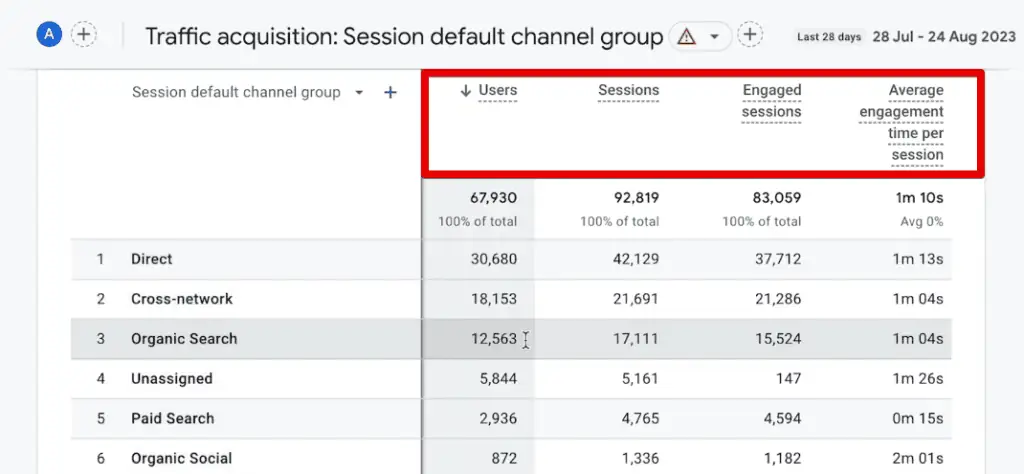
Task: Select the Paid Search channel row
Action: tap(511, 419)
